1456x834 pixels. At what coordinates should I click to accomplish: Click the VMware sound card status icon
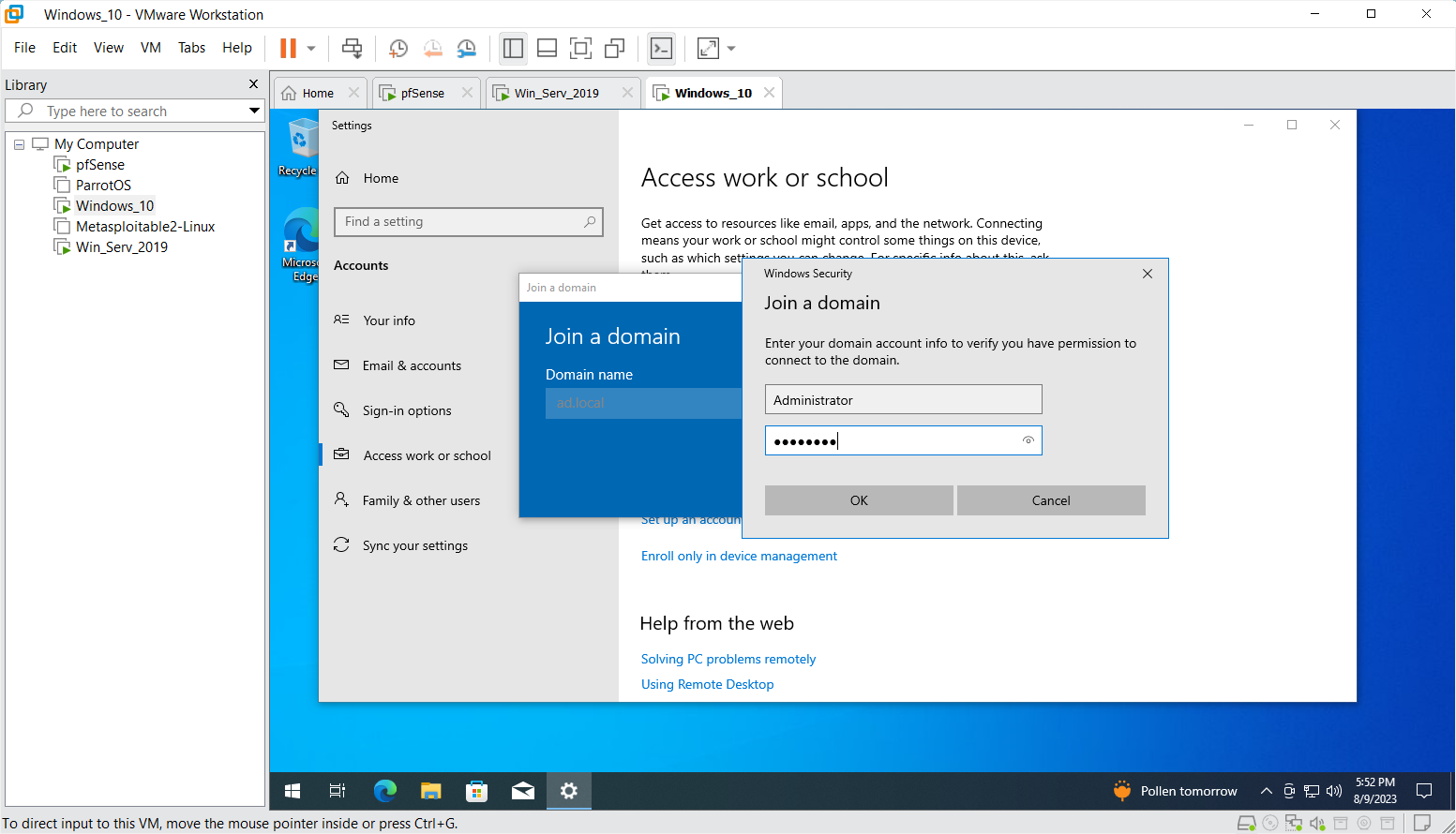point(1317,823)
